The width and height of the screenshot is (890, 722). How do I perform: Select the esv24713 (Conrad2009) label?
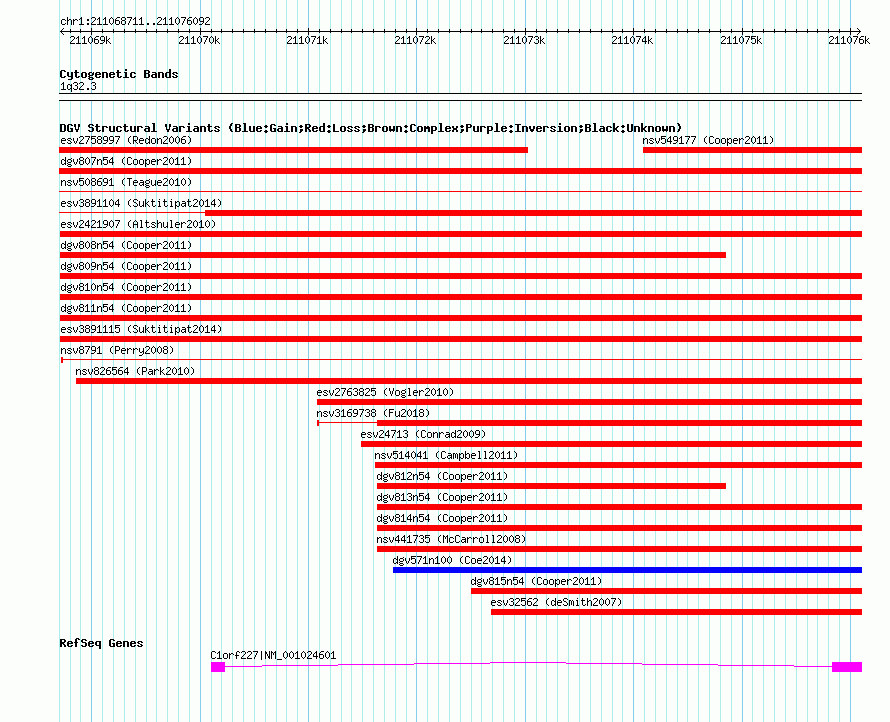(423, 434)
